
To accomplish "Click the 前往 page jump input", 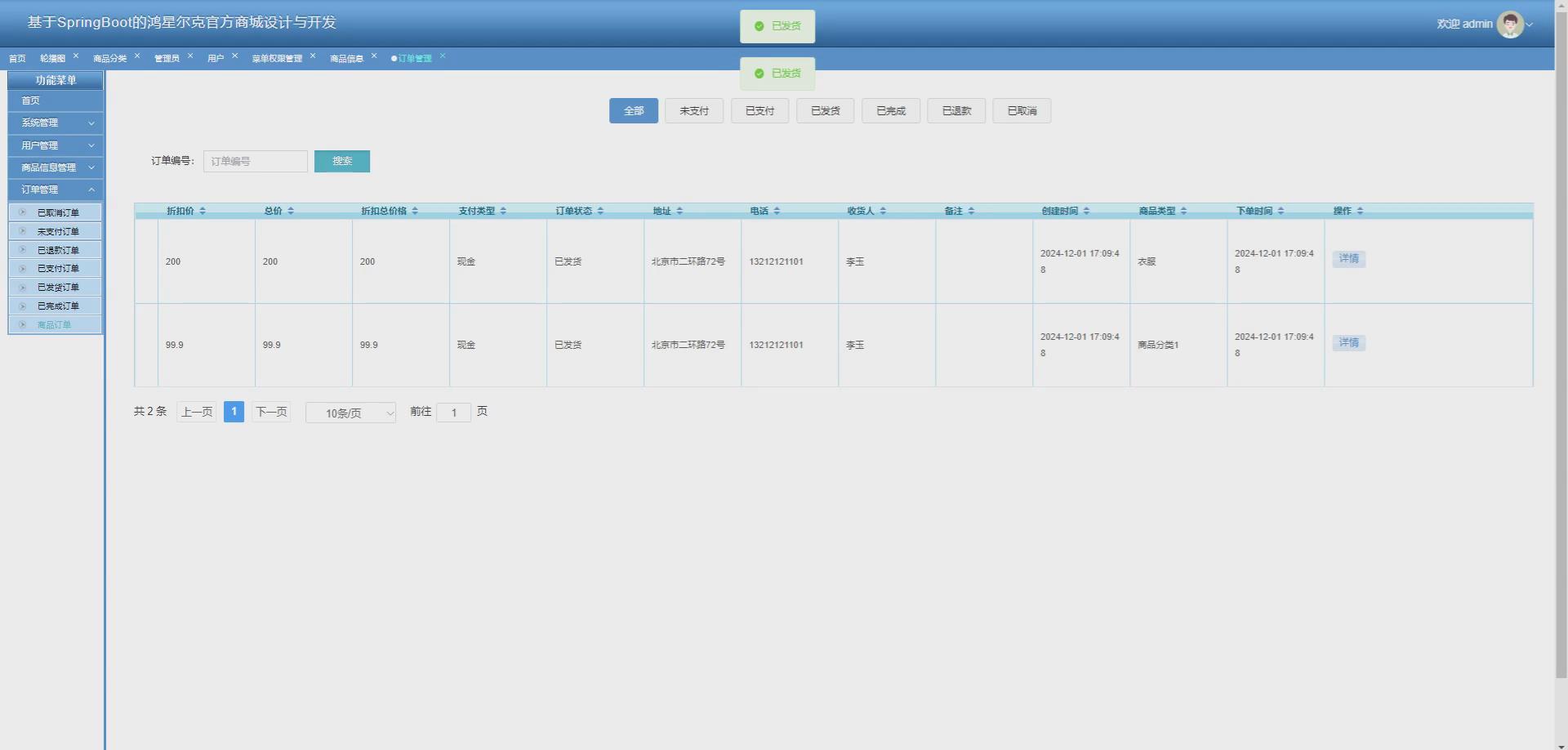I will pyautogui.click(x=454, y=413).
